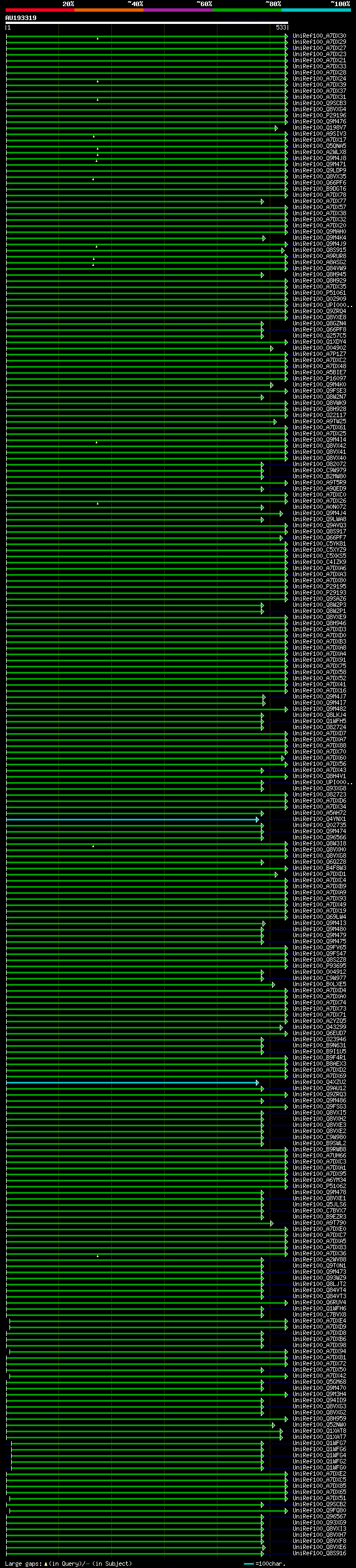This screenshot has width=356, height=1568.
Task: Select label UniRef100_Q9FSE3
Action: click(x=319, y=391)
